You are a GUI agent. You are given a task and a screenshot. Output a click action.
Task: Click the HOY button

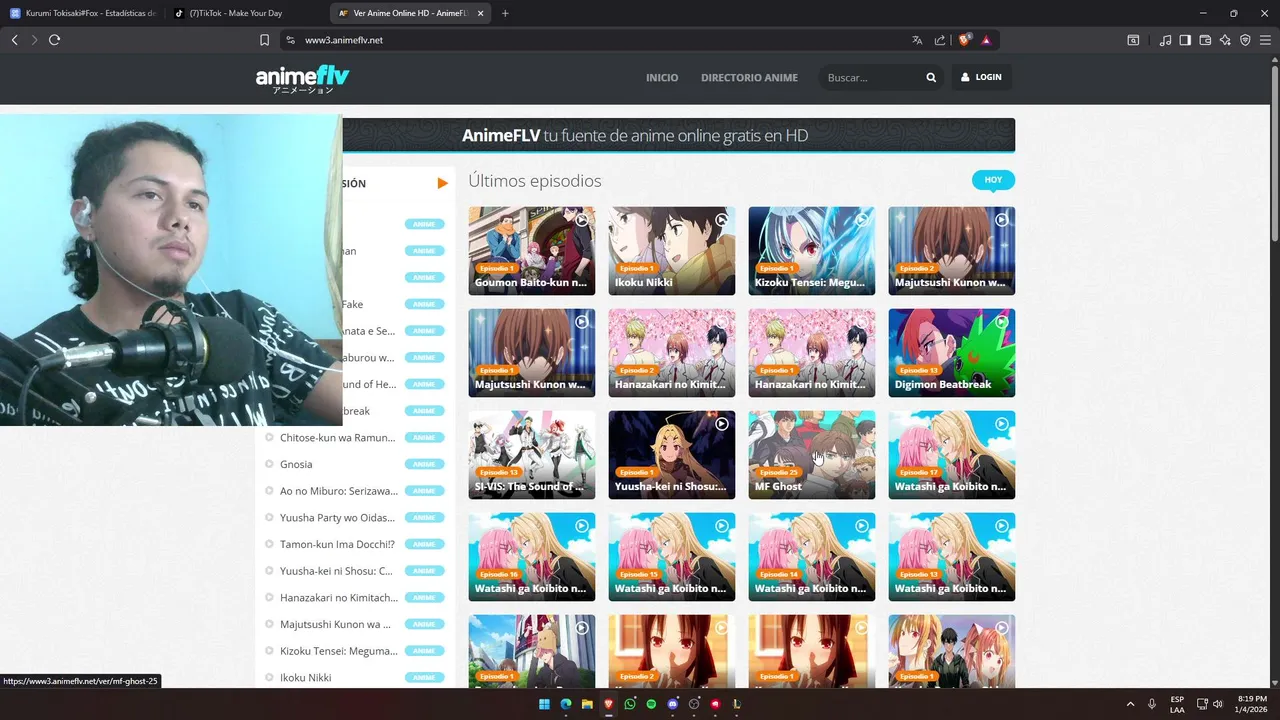993,180
